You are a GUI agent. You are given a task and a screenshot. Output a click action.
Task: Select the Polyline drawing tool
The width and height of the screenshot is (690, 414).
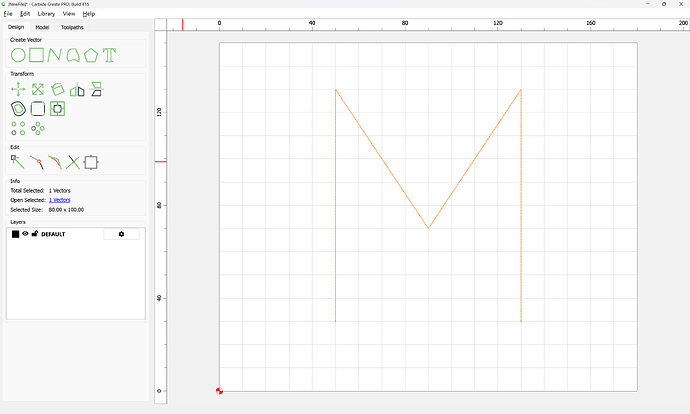[x=55, y=55]
